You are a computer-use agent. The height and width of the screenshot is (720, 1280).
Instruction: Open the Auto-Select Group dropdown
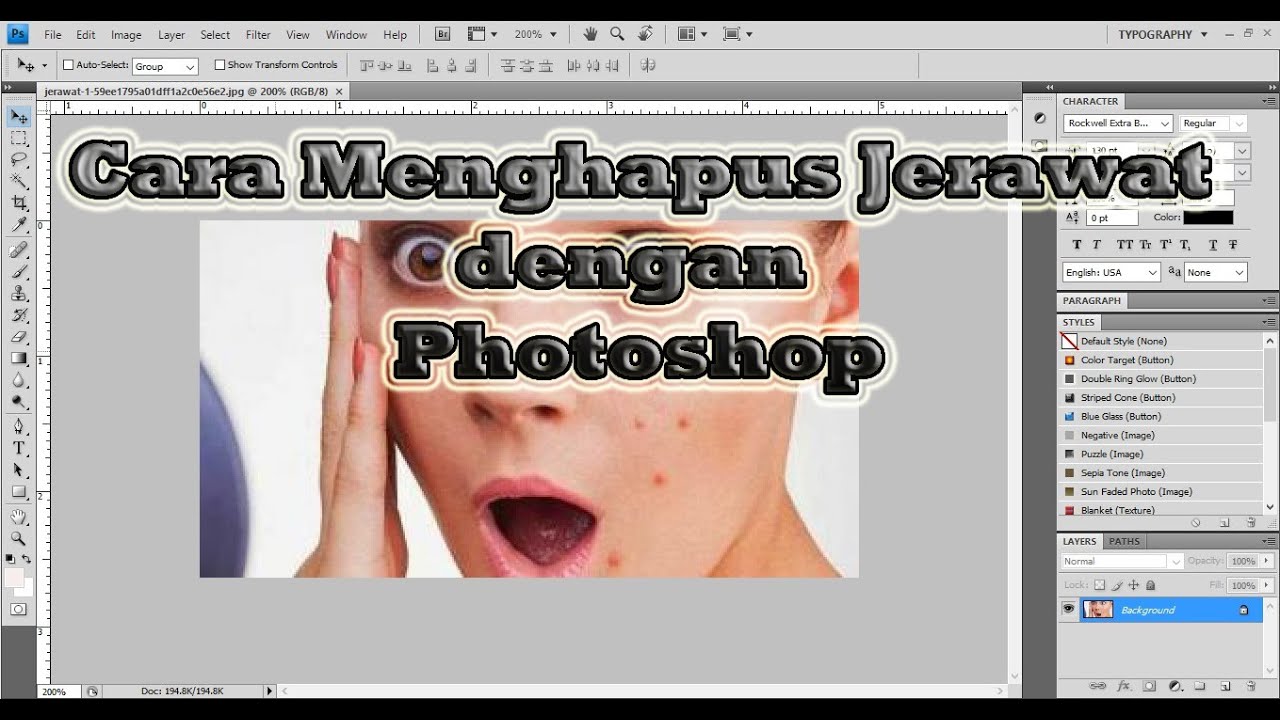tap(165, 66)
